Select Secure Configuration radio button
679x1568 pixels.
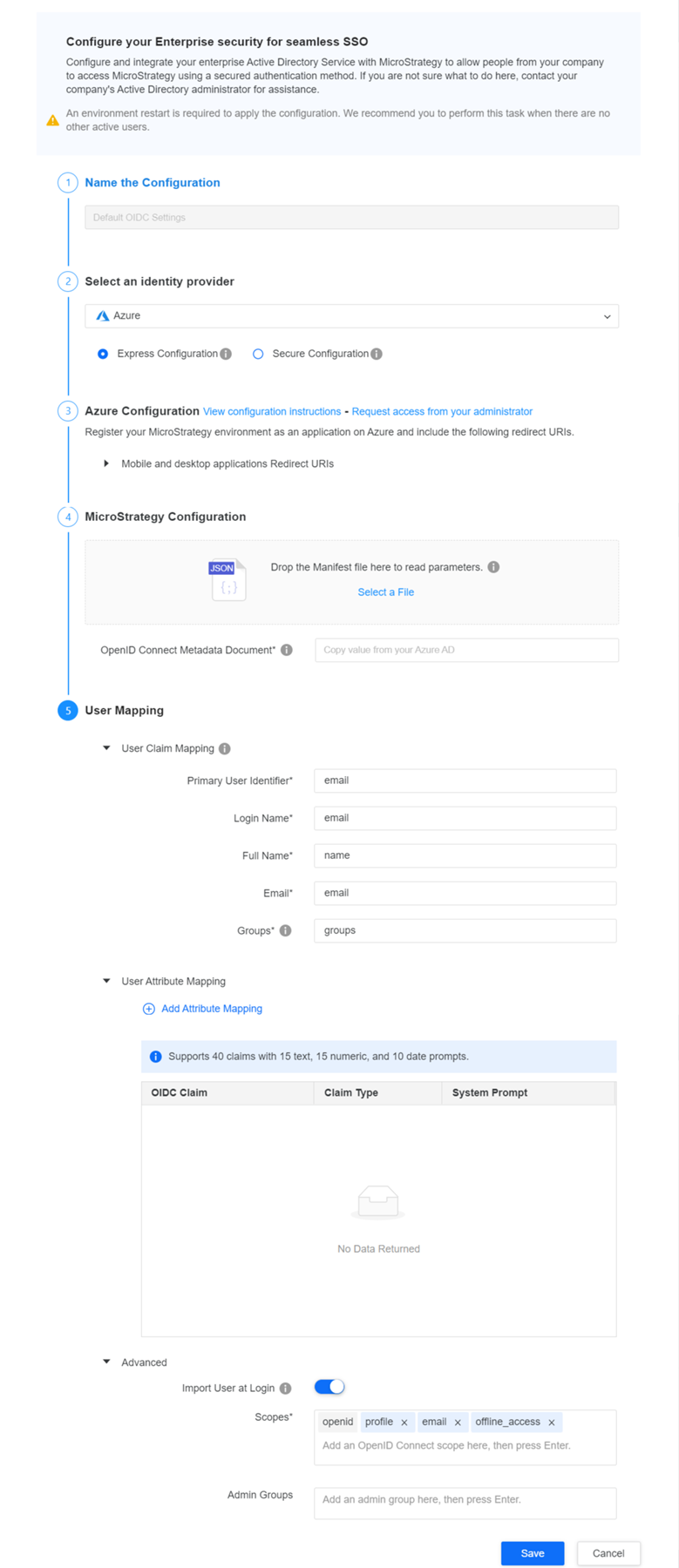click(x=258, y=354)
